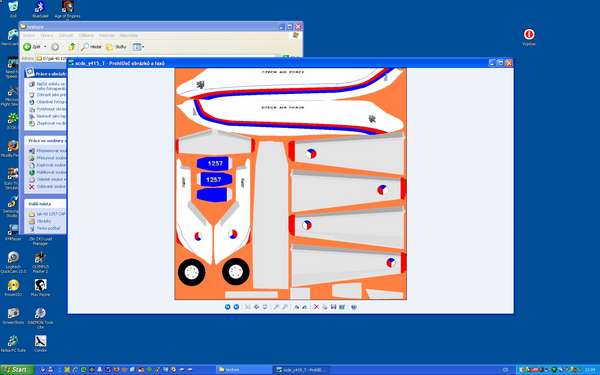
Task: Click the red power desktop icon at top right
Action: pos(529,37)
